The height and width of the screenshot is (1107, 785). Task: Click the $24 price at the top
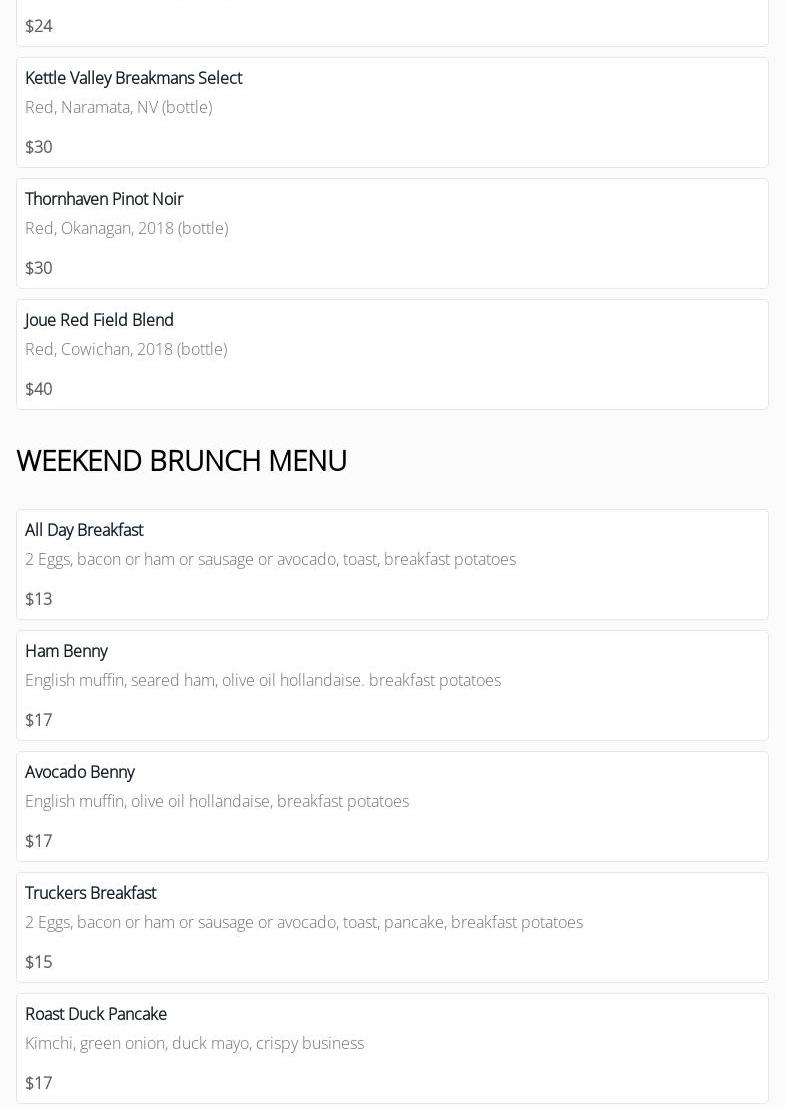click(39, 26)
